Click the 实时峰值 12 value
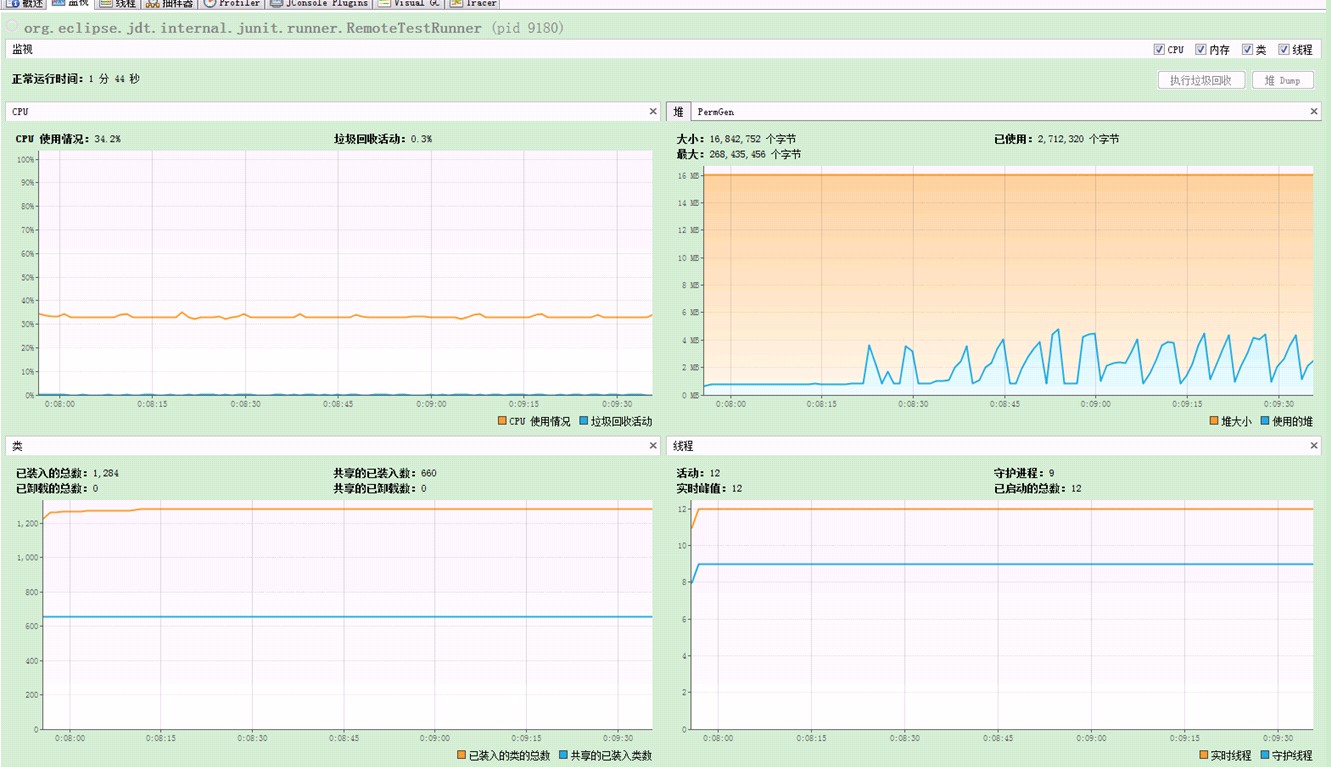1331x767 pixels. coord(736,488)
